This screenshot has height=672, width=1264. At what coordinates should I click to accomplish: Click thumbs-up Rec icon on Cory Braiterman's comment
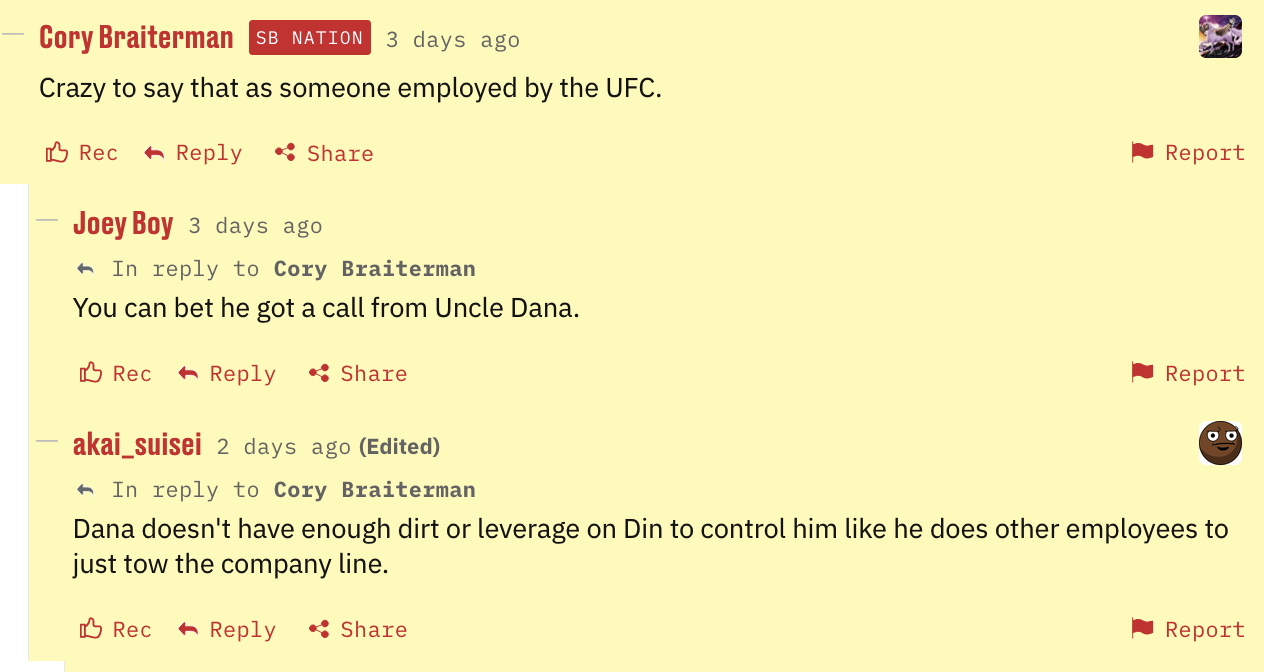(x=57, y=153)
